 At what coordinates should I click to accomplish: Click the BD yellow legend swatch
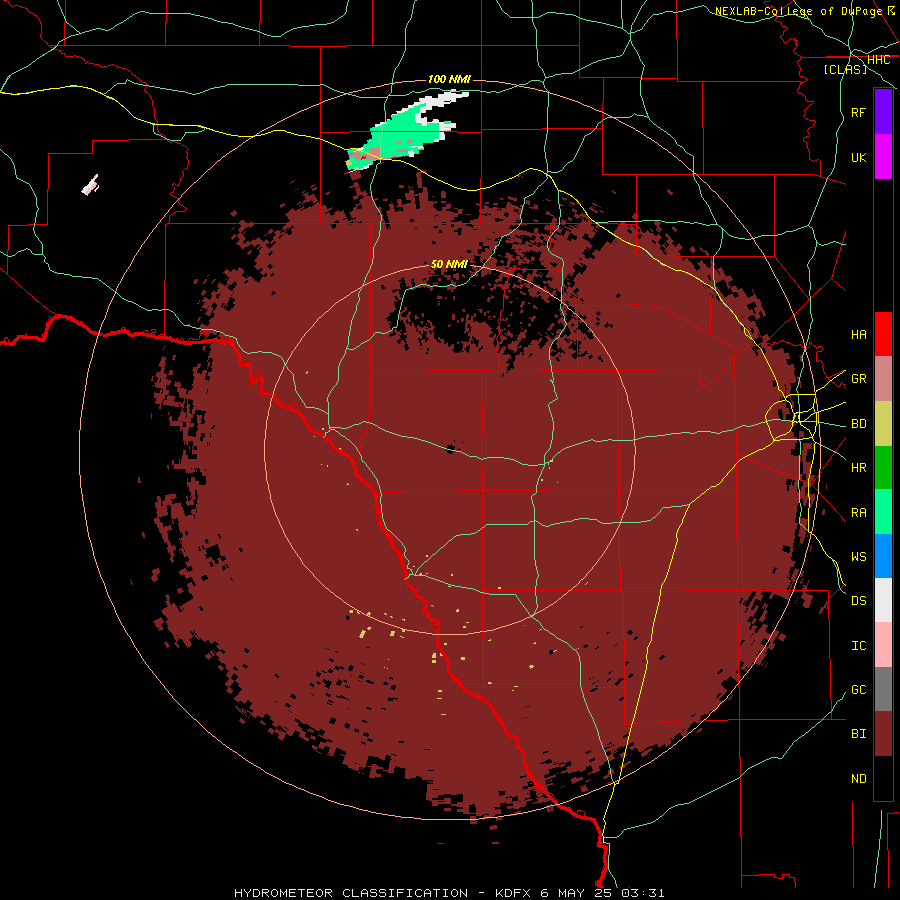coord(883,424)
